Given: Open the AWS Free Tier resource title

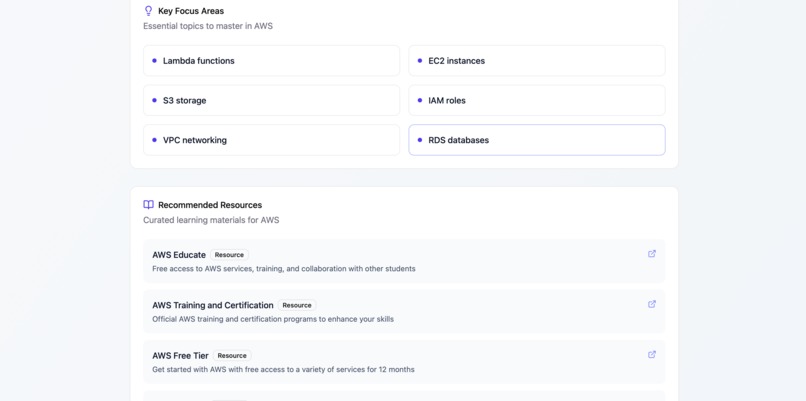Looking at the screenshot, I should pos(180,355).
